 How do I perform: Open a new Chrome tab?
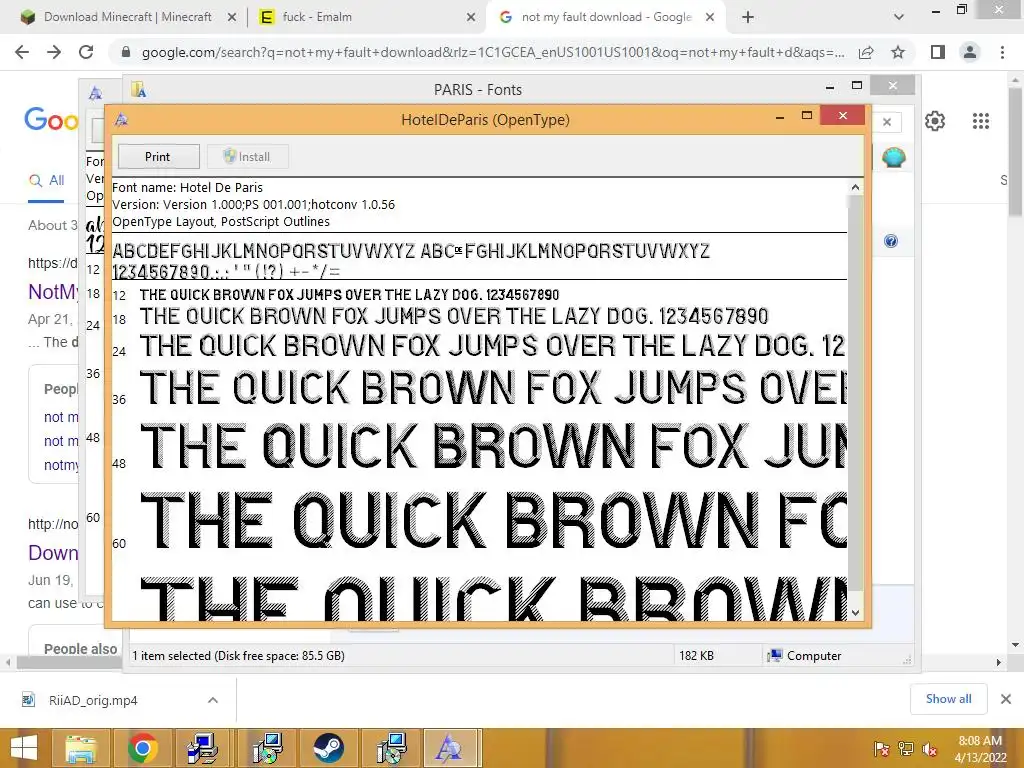(x=748, y=18)
